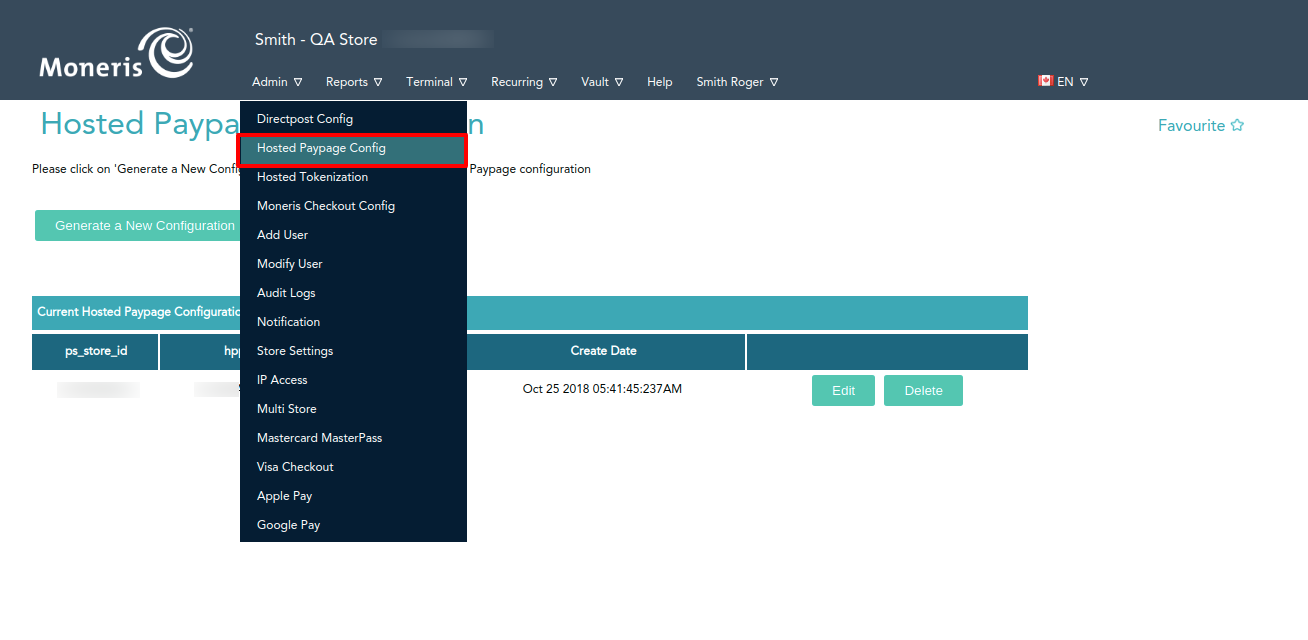
Task: Open the Help page
Action: pos(659,82)
